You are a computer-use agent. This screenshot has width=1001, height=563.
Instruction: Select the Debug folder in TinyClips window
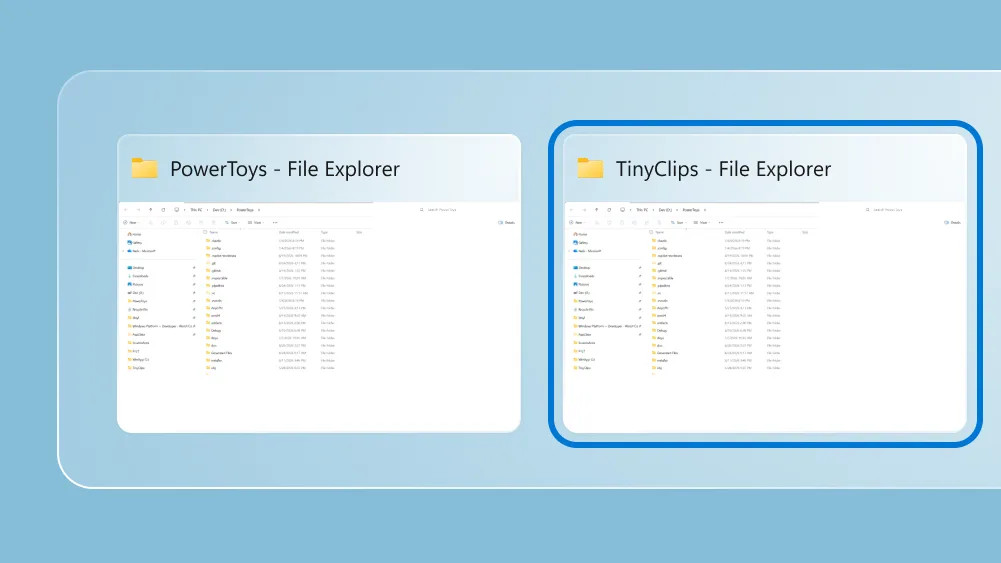[660, 331]
